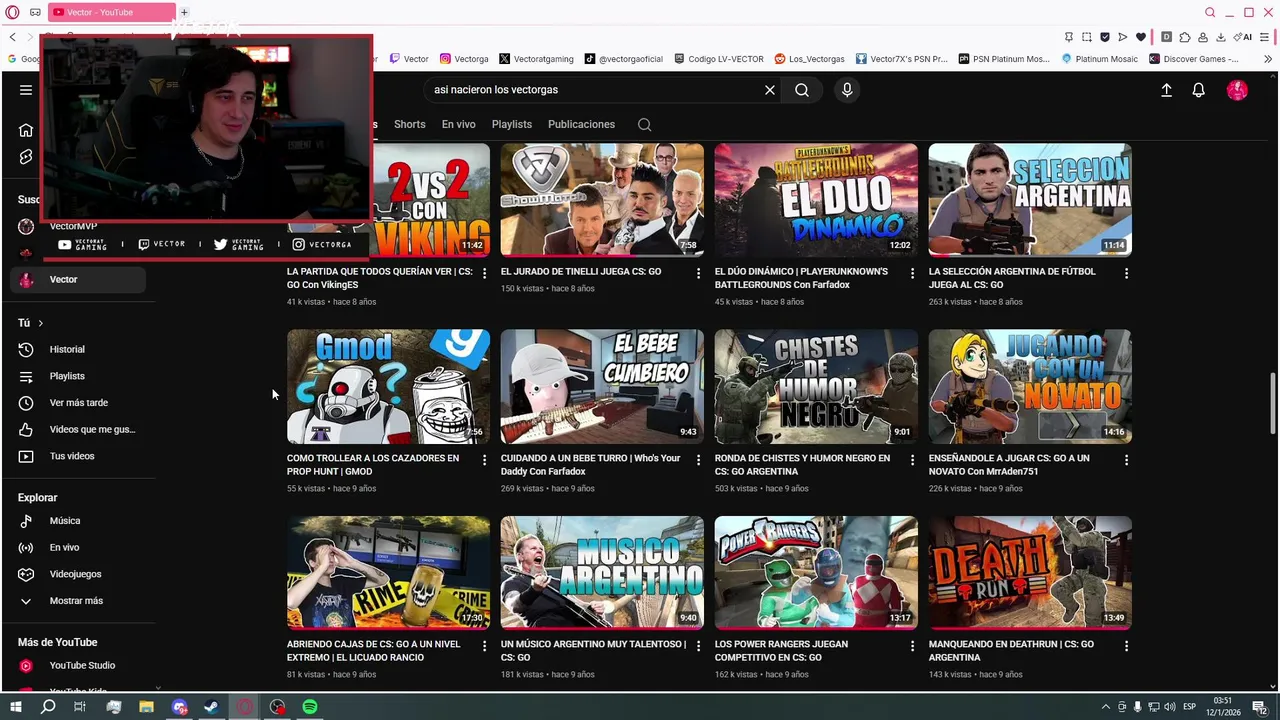Open options for LA SELECCIÓN ARGENTINA video
The width and height of the screenshot is (1280, 720).
coord(1126,273)
